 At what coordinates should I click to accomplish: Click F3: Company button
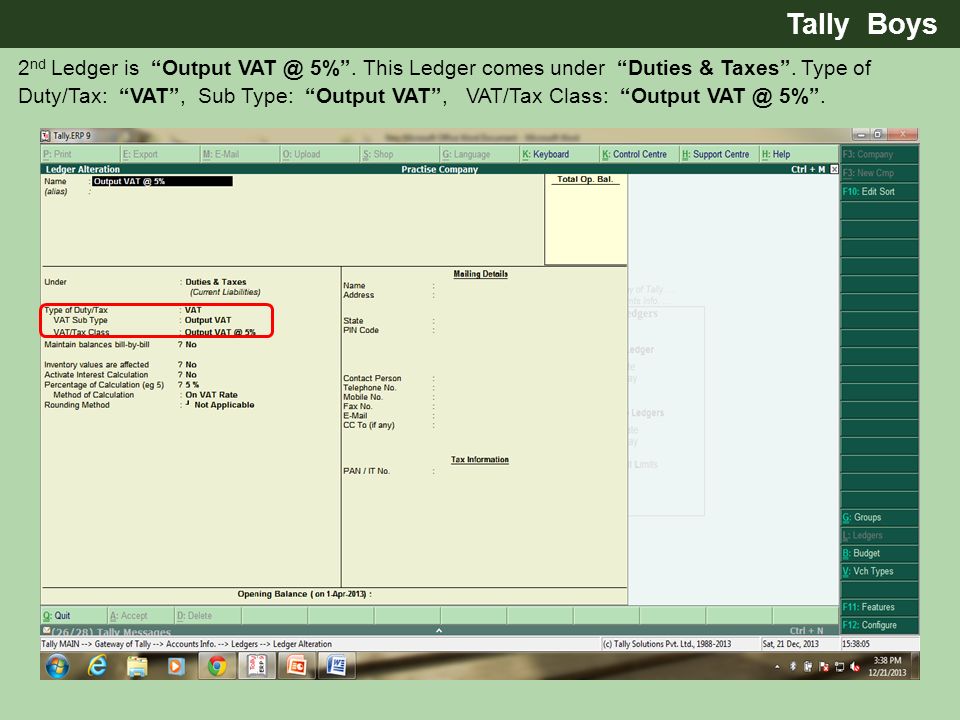point(879,154)
